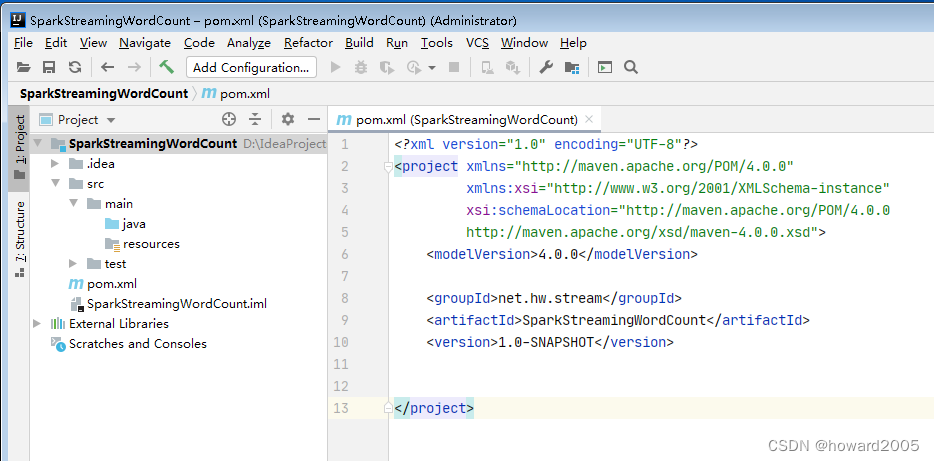Open the Window menu
This screenshot has width=934, height=461.
pos(524,43)
